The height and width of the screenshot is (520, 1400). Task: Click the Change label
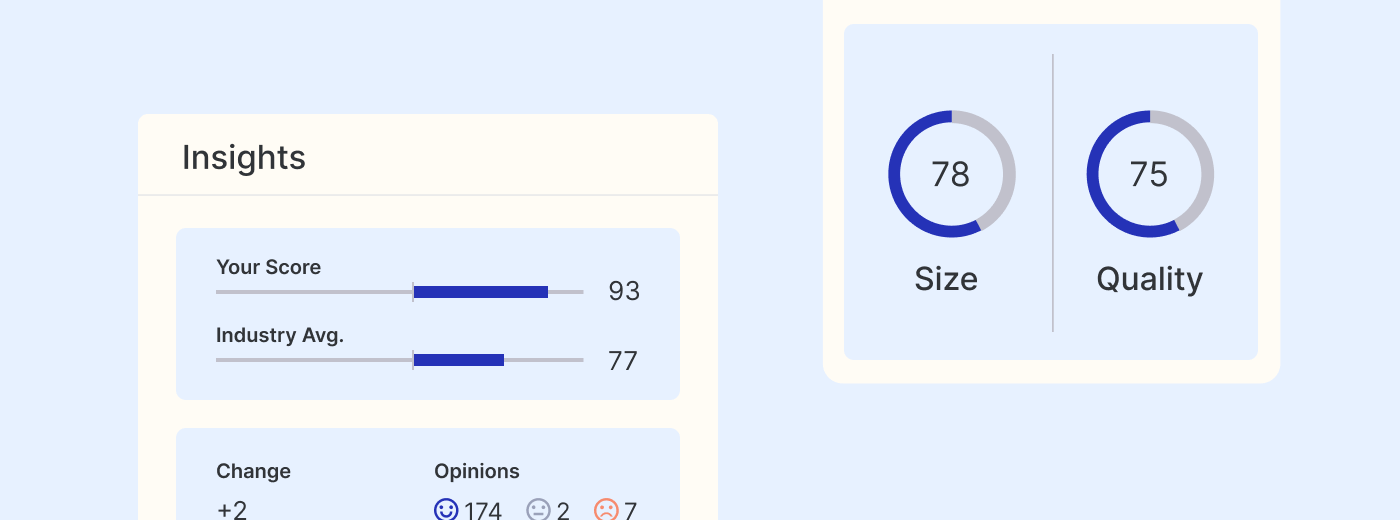click(254, 471)
